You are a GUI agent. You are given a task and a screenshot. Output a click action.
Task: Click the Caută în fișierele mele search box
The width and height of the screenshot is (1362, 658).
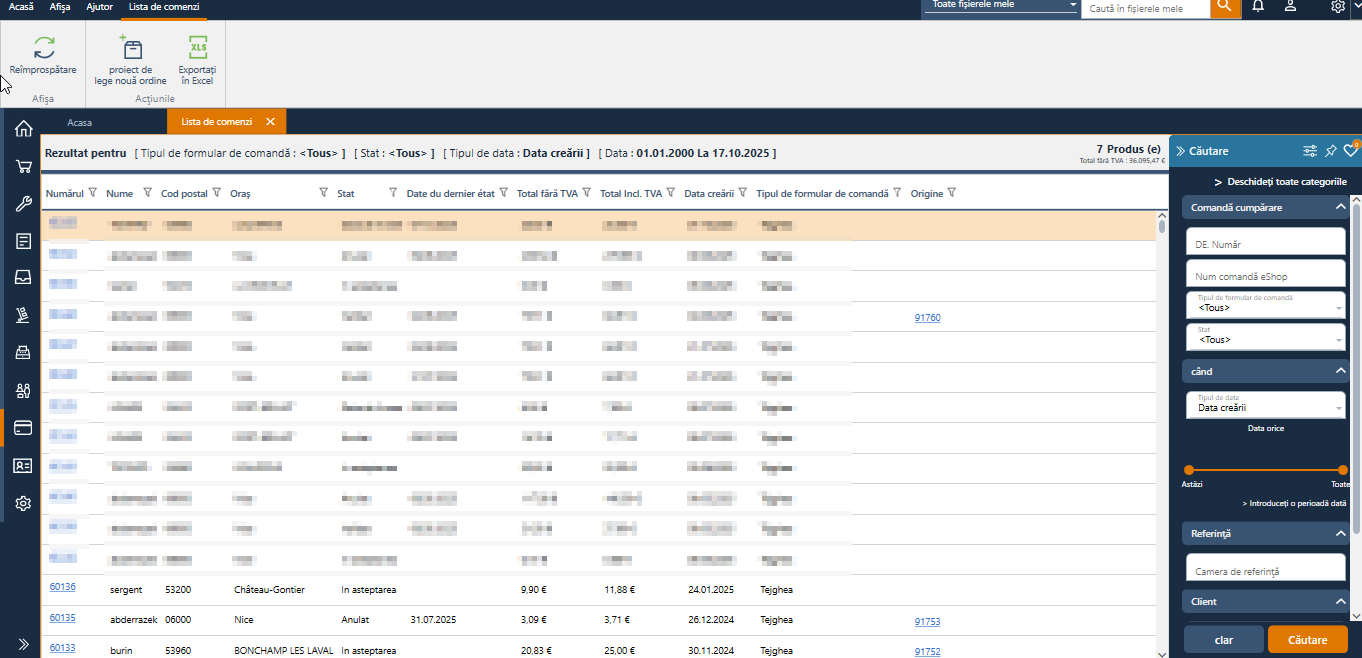click(x=1145, y=8)
